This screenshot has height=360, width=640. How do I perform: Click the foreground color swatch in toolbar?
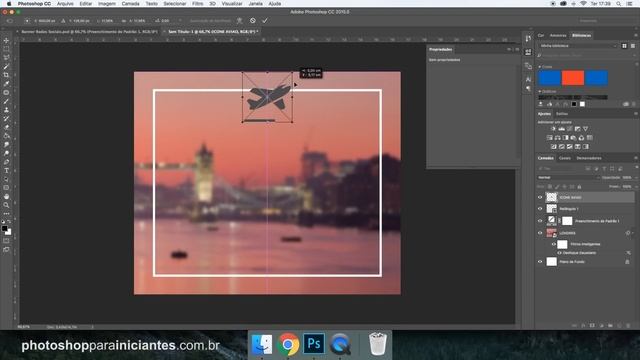click(4, 229)
